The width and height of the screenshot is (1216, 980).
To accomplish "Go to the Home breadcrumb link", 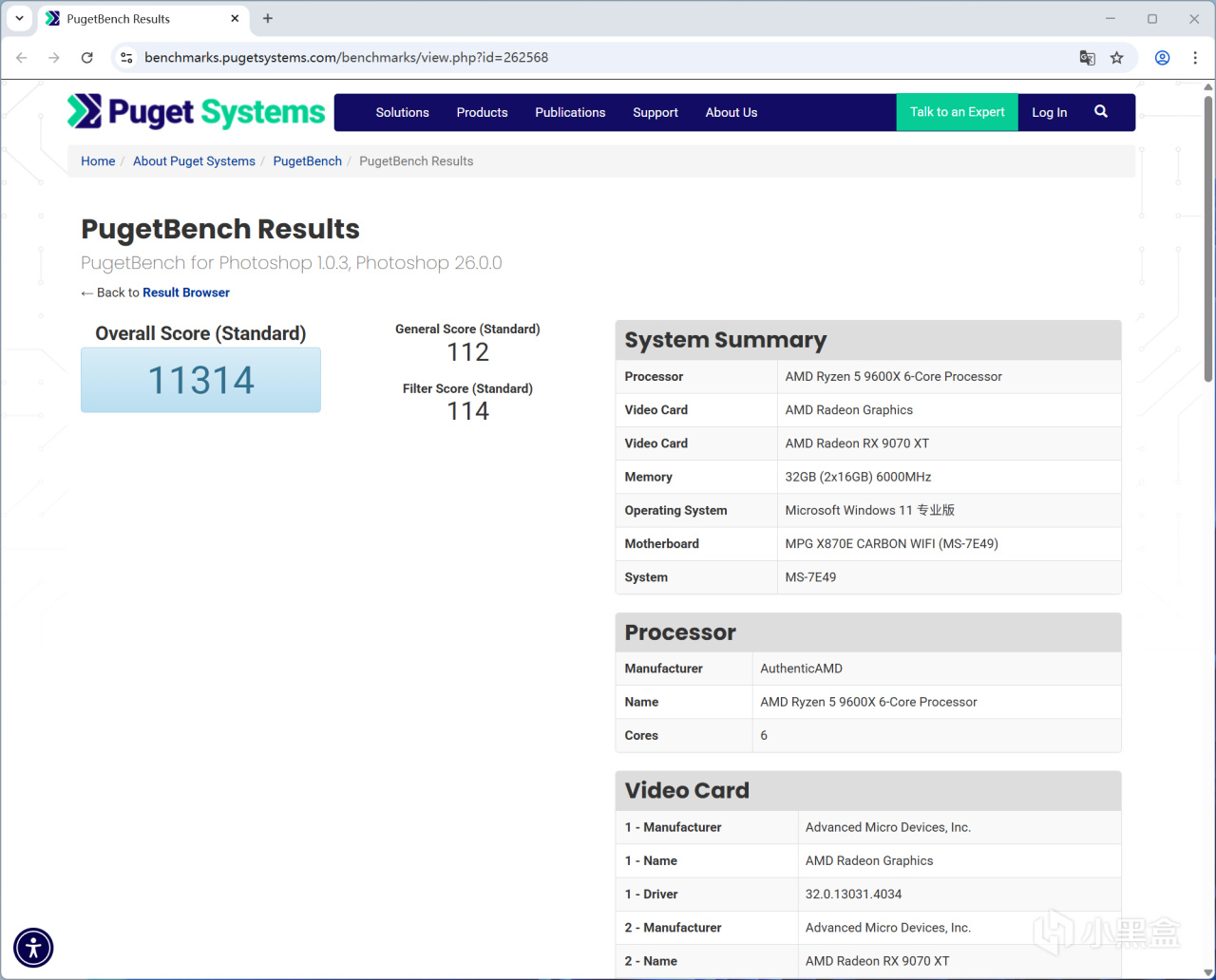I will 98,161.
